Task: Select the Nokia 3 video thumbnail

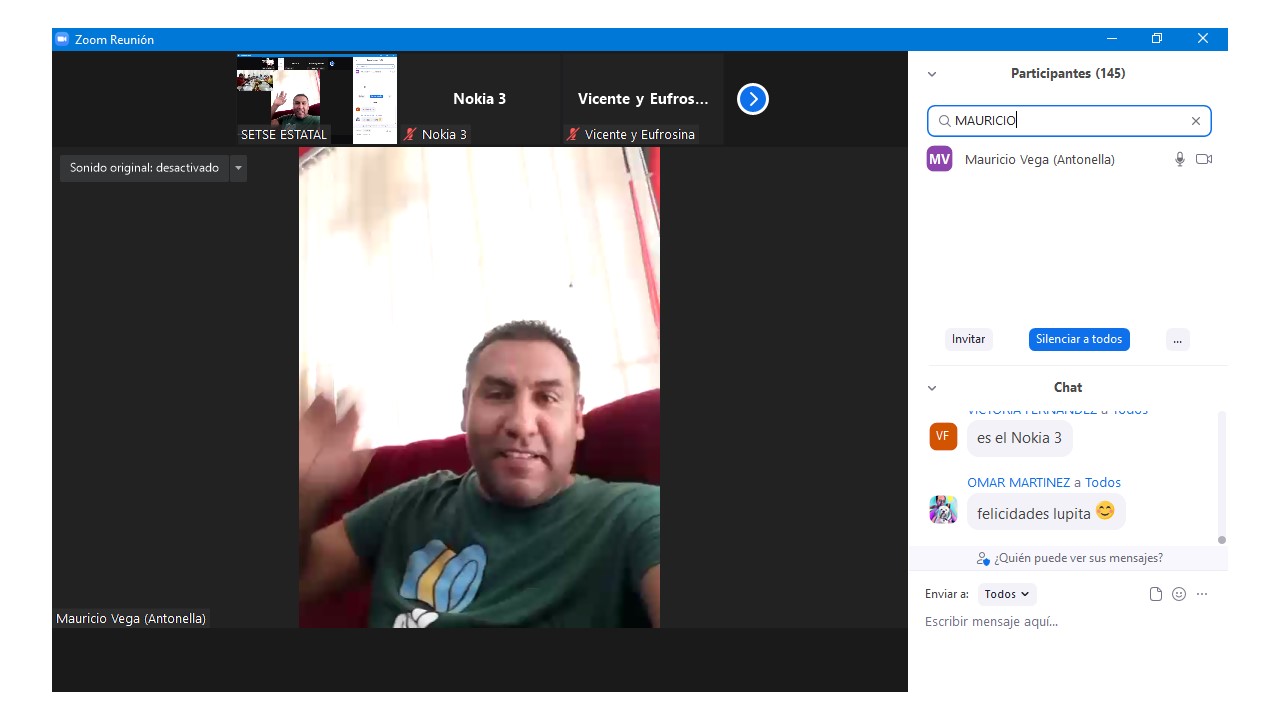Action: click(x=480, y=99)
